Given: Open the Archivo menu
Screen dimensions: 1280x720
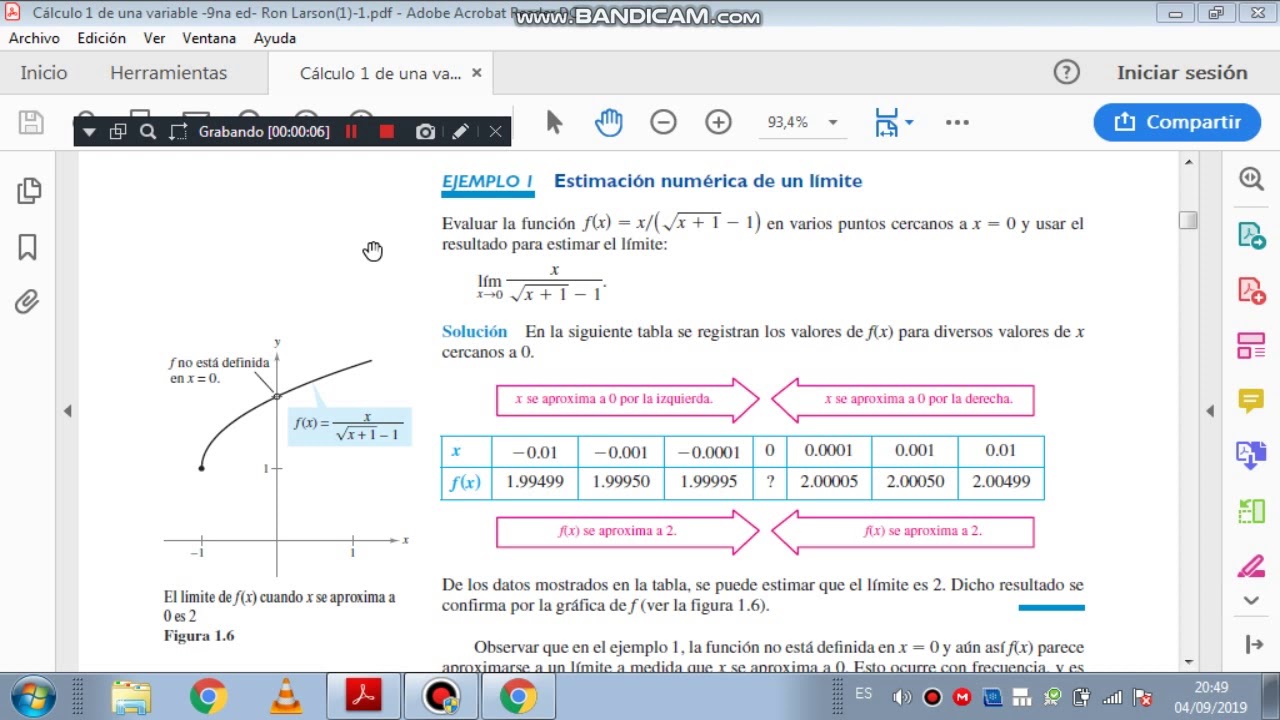Looking at the screenshot, I should tap(34, 38).
